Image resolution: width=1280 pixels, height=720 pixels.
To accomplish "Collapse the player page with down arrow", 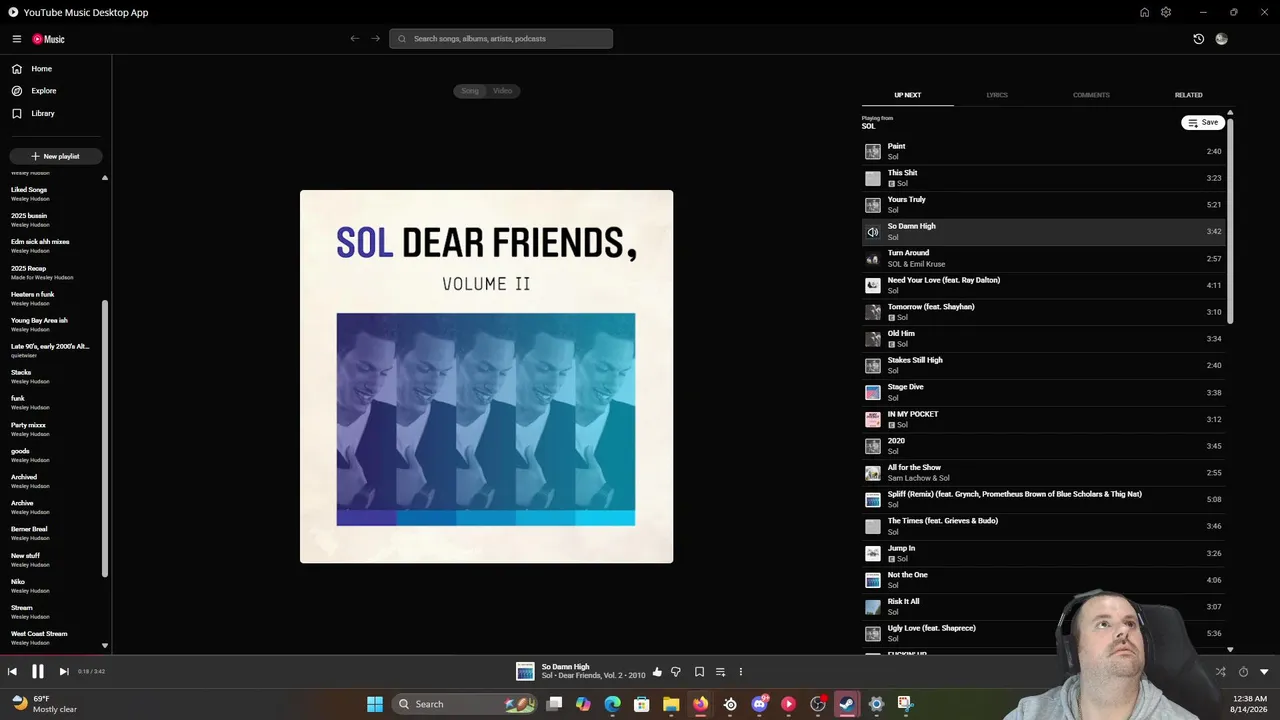I will pos(1264,672).
